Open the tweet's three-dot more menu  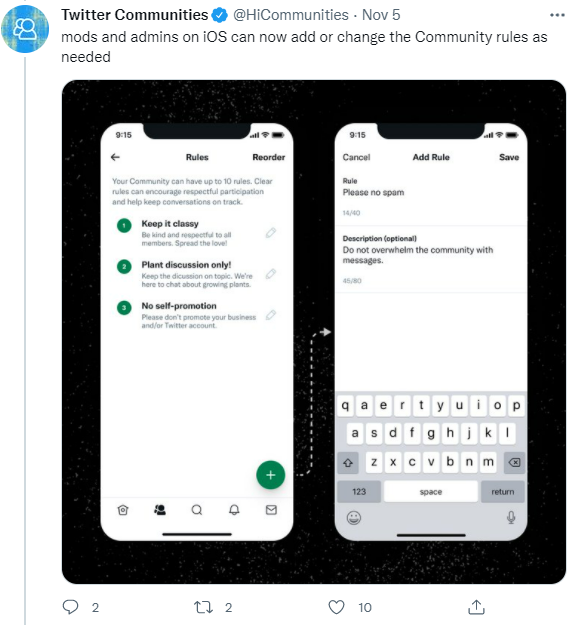(557, 15)
